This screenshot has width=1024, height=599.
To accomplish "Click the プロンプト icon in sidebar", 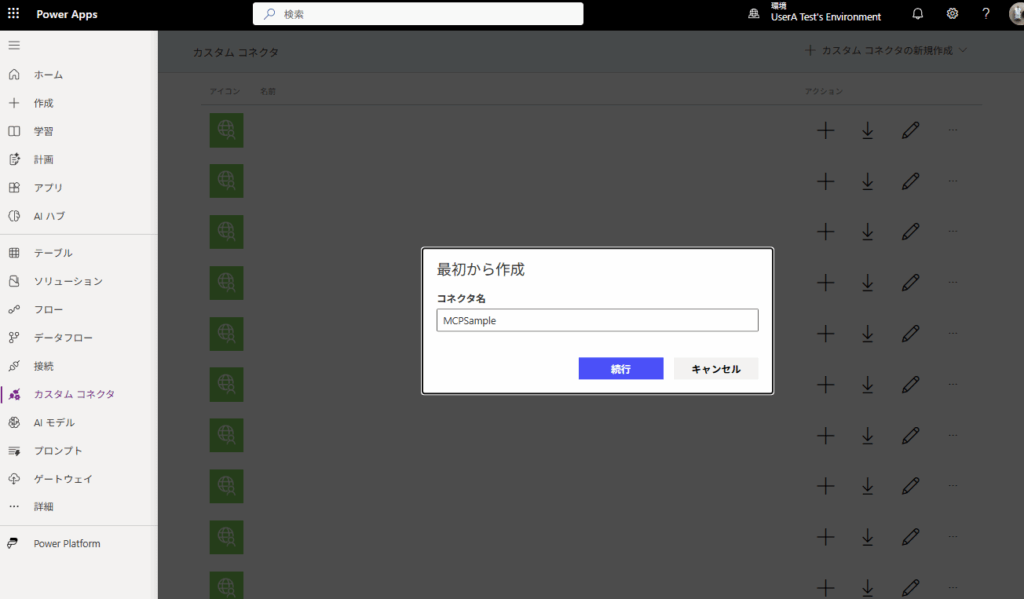I will click(x=14, y=451).
